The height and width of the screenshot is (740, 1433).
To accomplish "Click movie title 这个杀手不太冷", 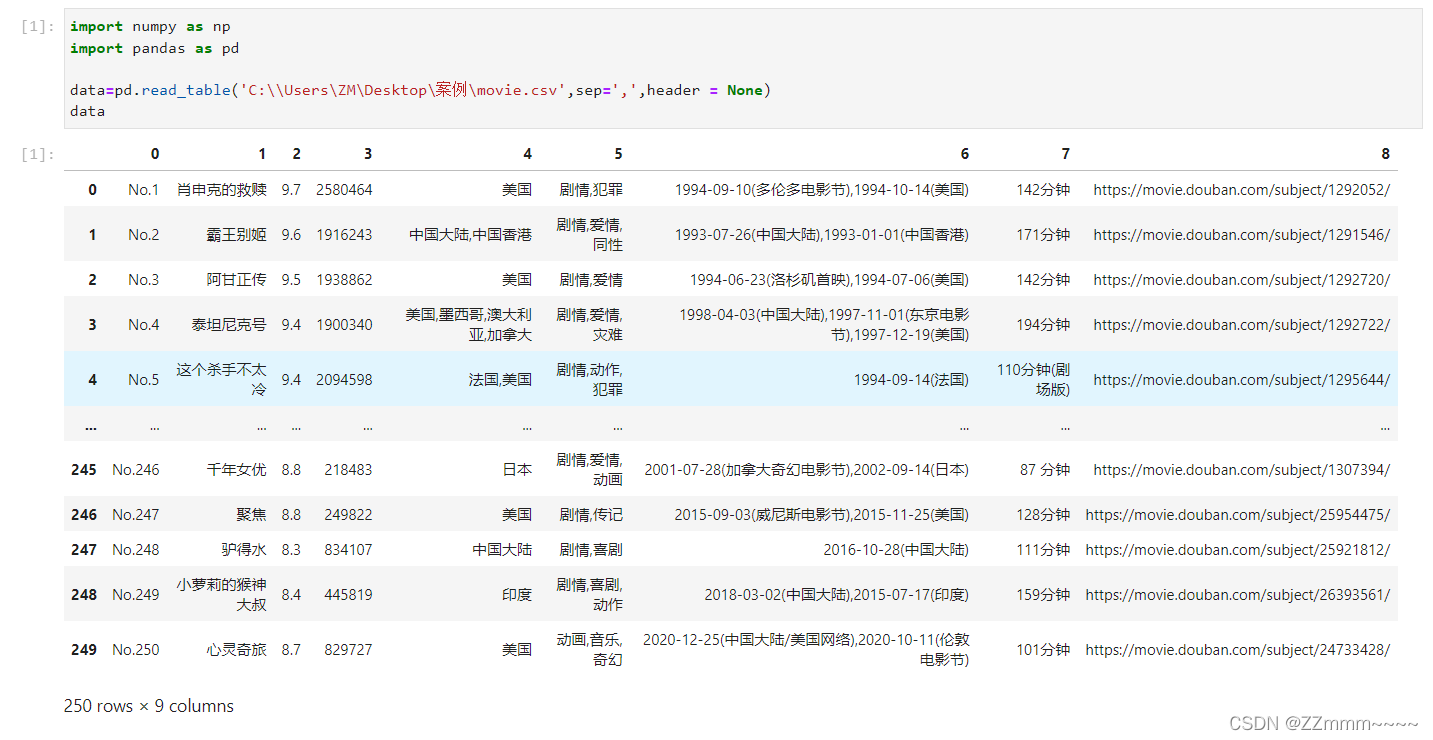I will coord(222,379).
